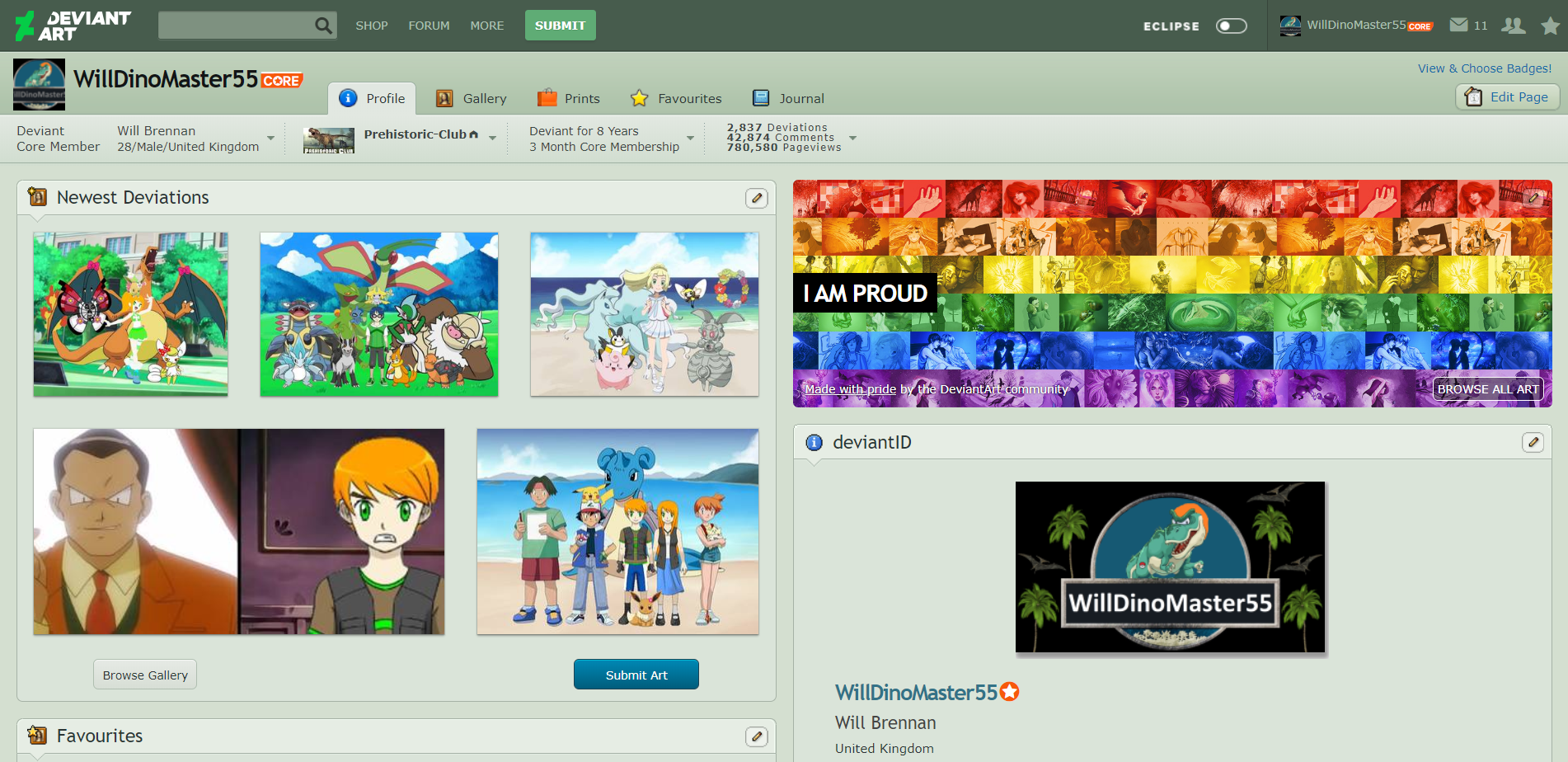Image resolution: width=1568 pixels, height=762 pixels.
Task: Click the star icon in top bar
Action: click(x=1550, y=26)
